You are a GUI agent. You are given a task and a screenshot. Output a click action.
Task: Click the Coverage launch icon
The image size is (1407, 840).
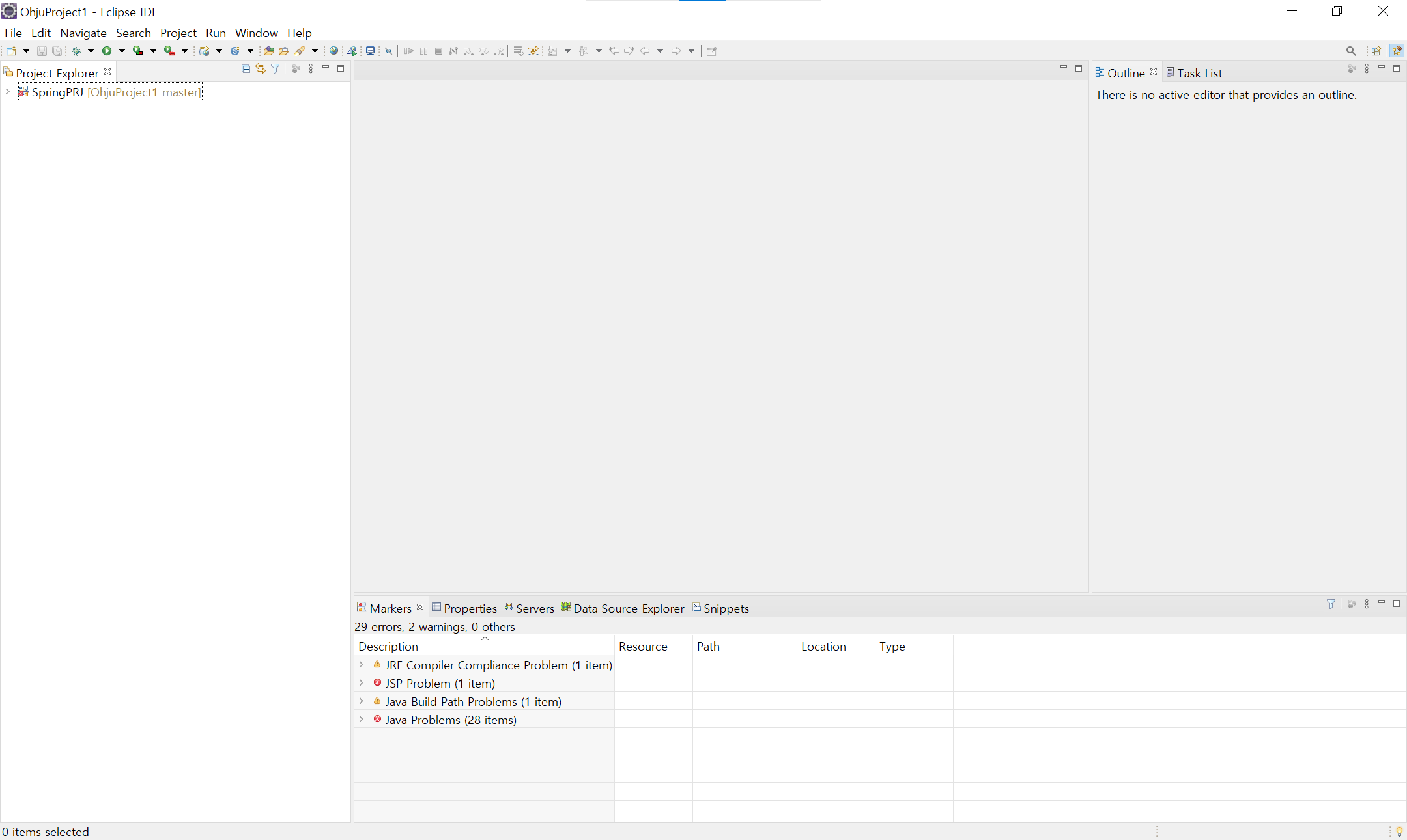[x=138, y=51]
